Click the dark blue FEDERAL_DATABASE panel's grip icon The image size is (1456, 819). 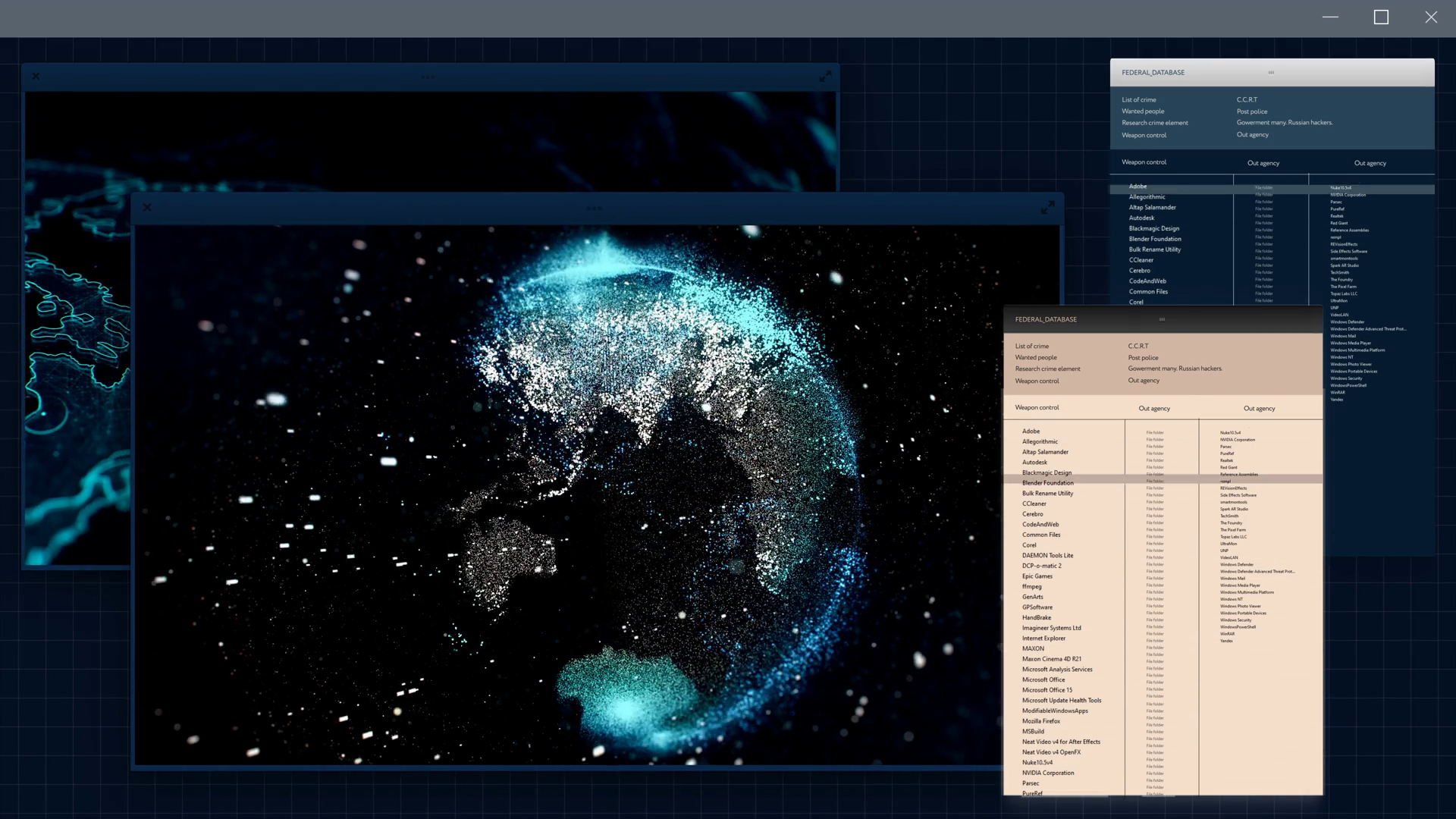click(1271, 73)
